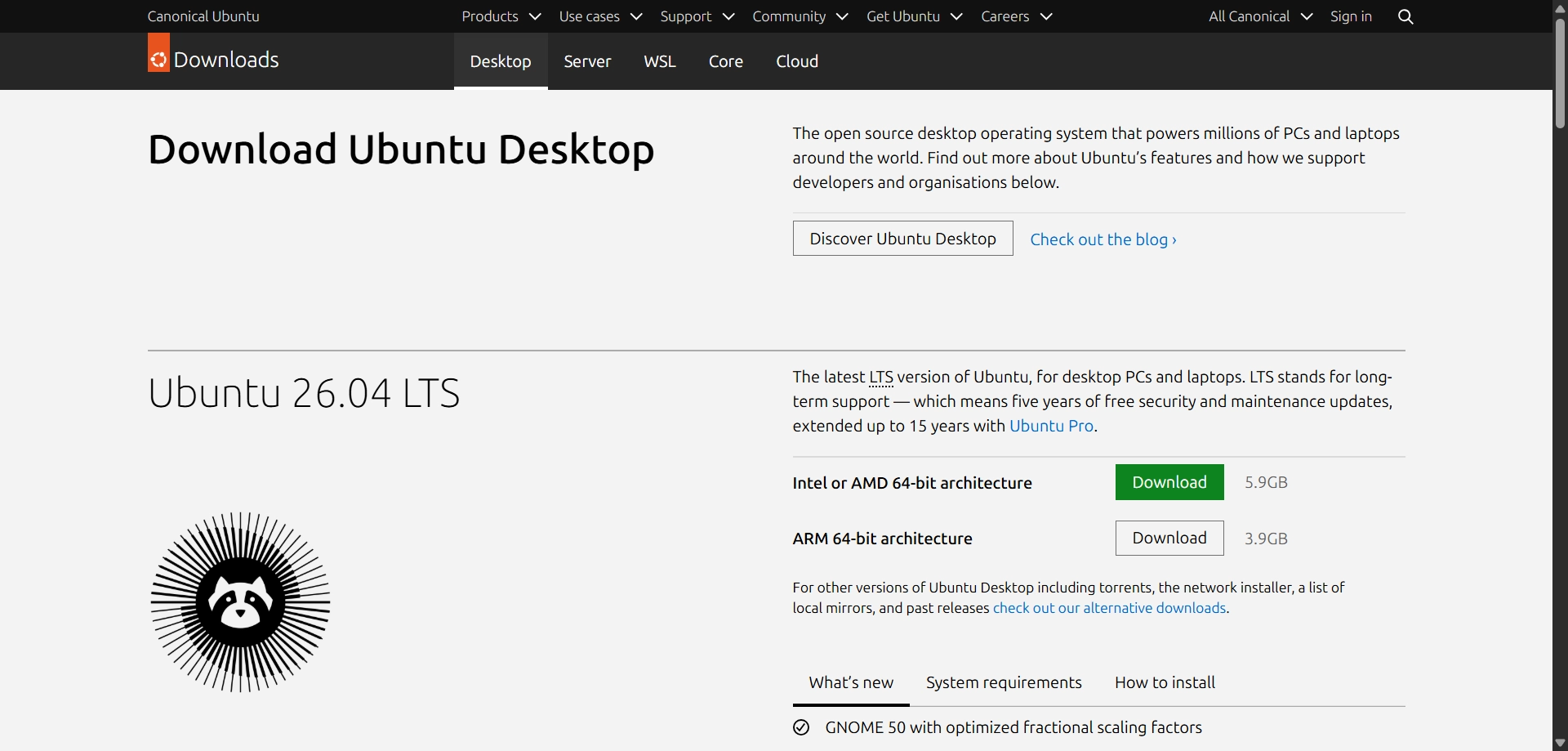The width and height of the screenshot is (1568, 751).
Task: Click the scrollbar down arrow
Action: pyautogui.click(x=1560, y=743)
